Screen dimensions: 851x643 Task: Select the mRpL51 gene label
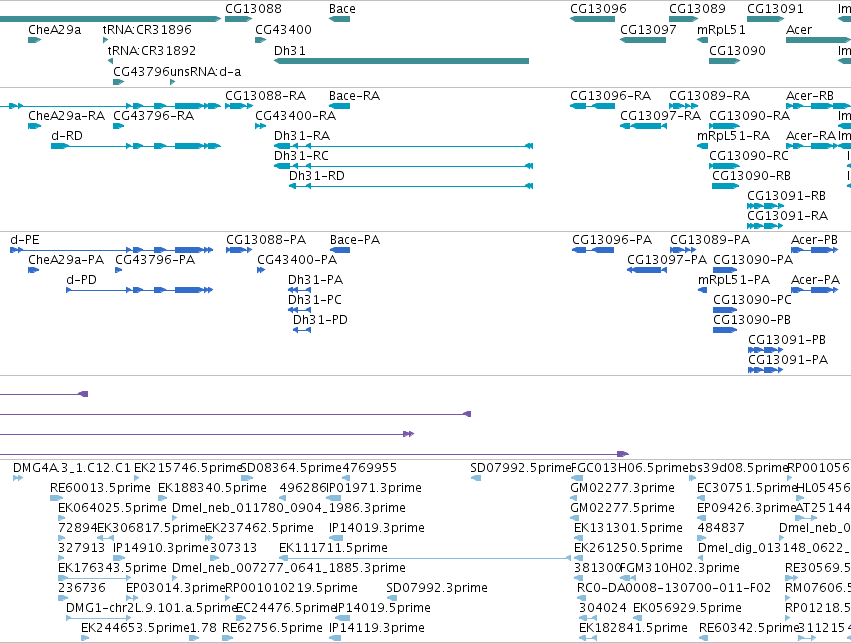tap(721, 29)
